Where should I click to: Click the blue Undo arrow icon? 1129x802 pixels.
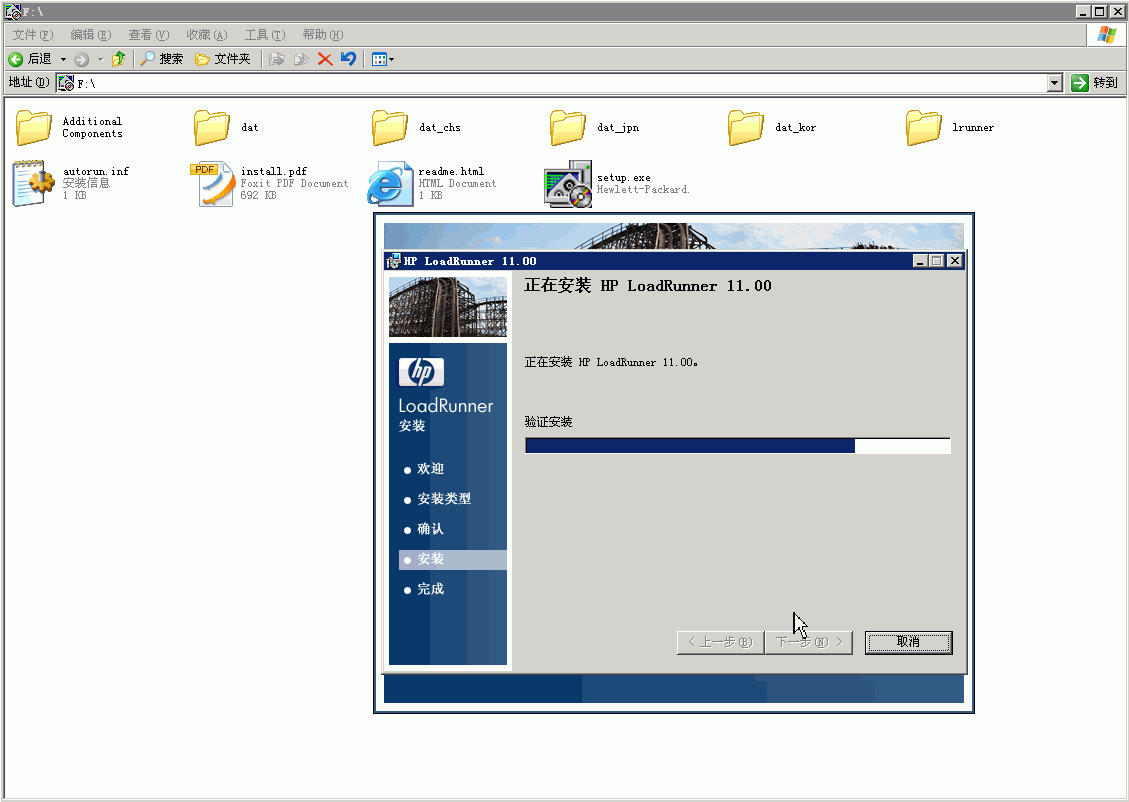tap(348, 59)
